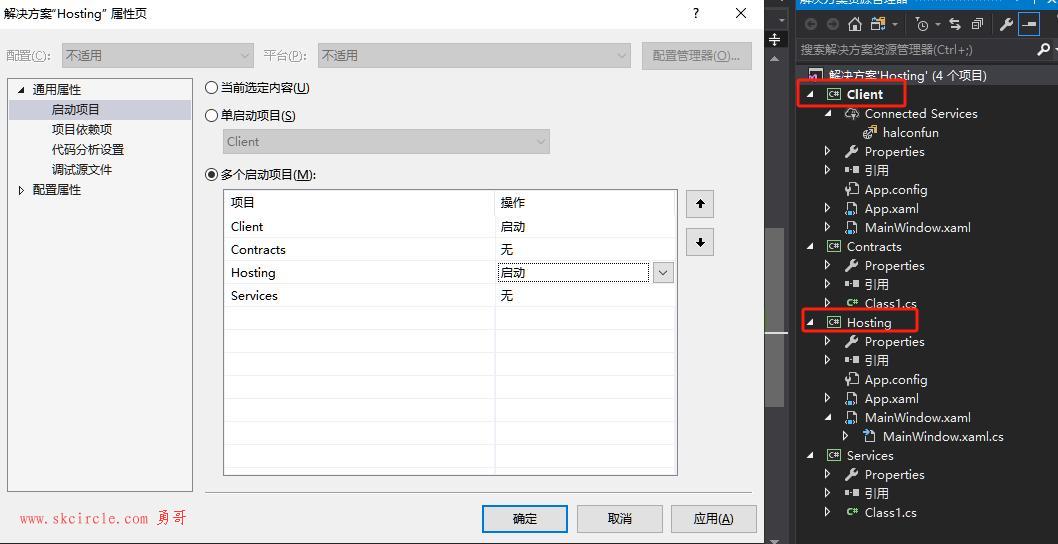
Task: Select the 单启动项目 radio button
Action: pyautogui.click(x=211, y=115)
